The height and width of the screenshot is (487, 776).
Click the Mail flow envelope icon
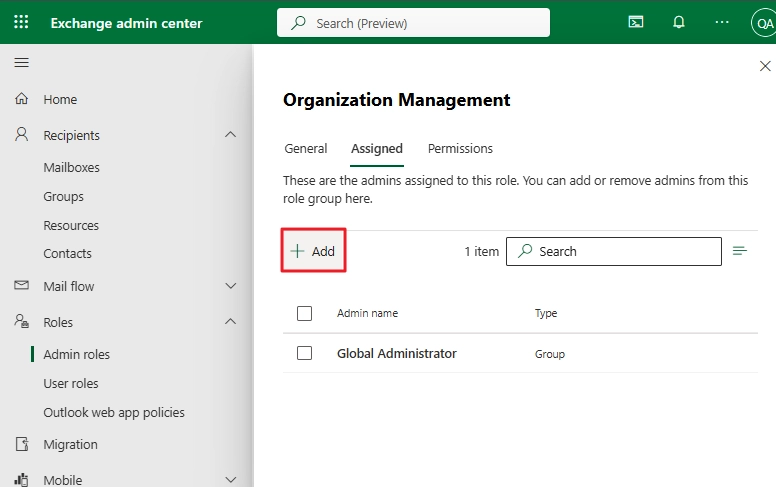tap(21, 285)
